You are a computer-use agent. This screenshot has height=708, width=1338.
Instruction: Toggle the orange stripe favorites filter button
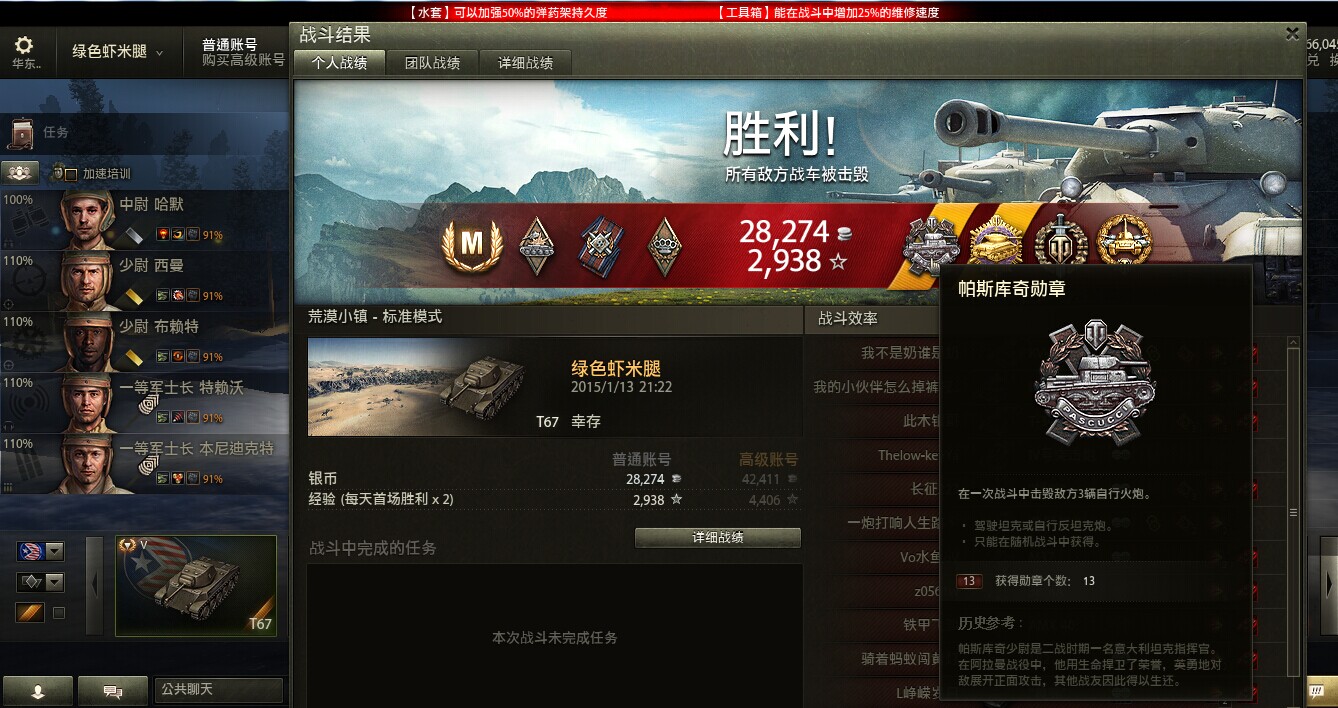pyautogui.click(x=30, y=612)
